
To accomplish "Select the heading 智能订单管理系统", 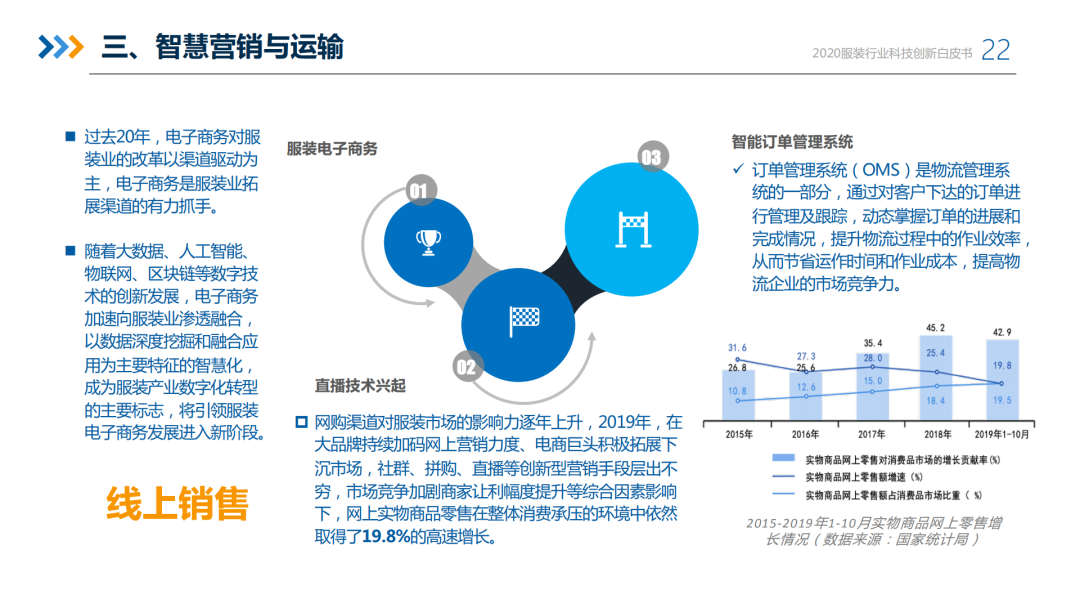I will pyautogui.click(x=792, y=142).
